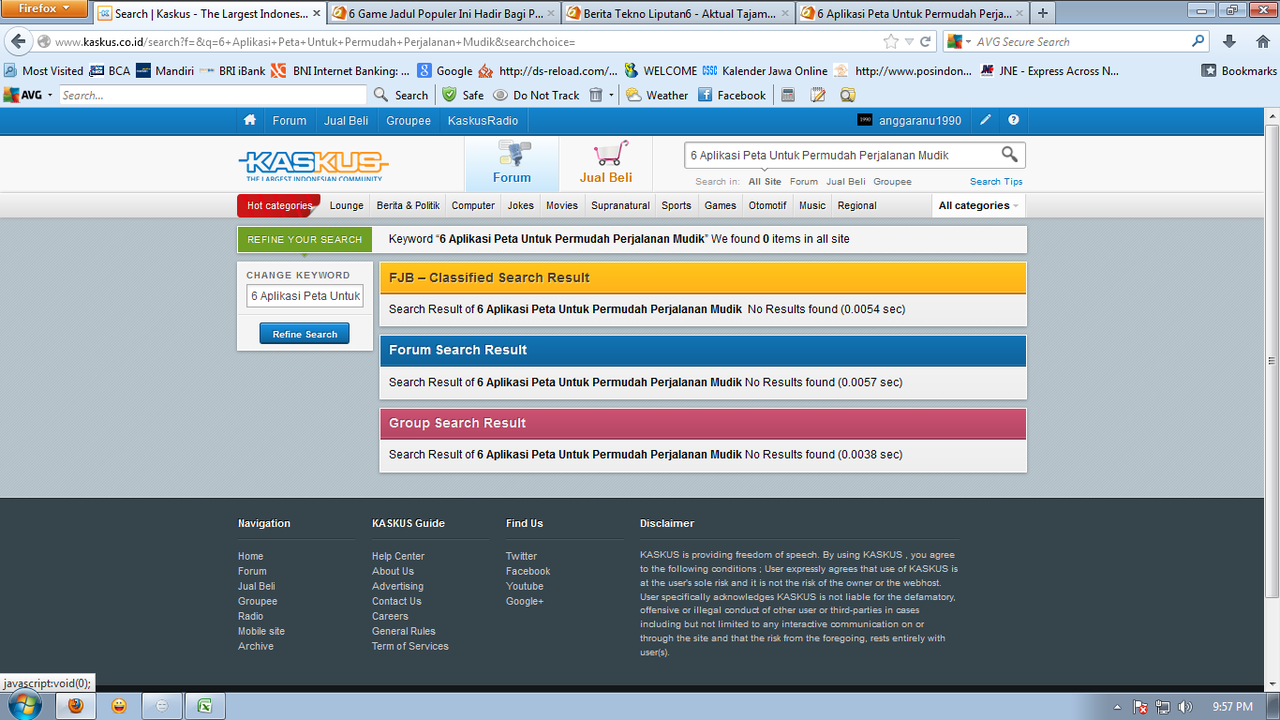Click the AVG toolbar search text box
Screen dimensions: 1280x720
[213, 95]
